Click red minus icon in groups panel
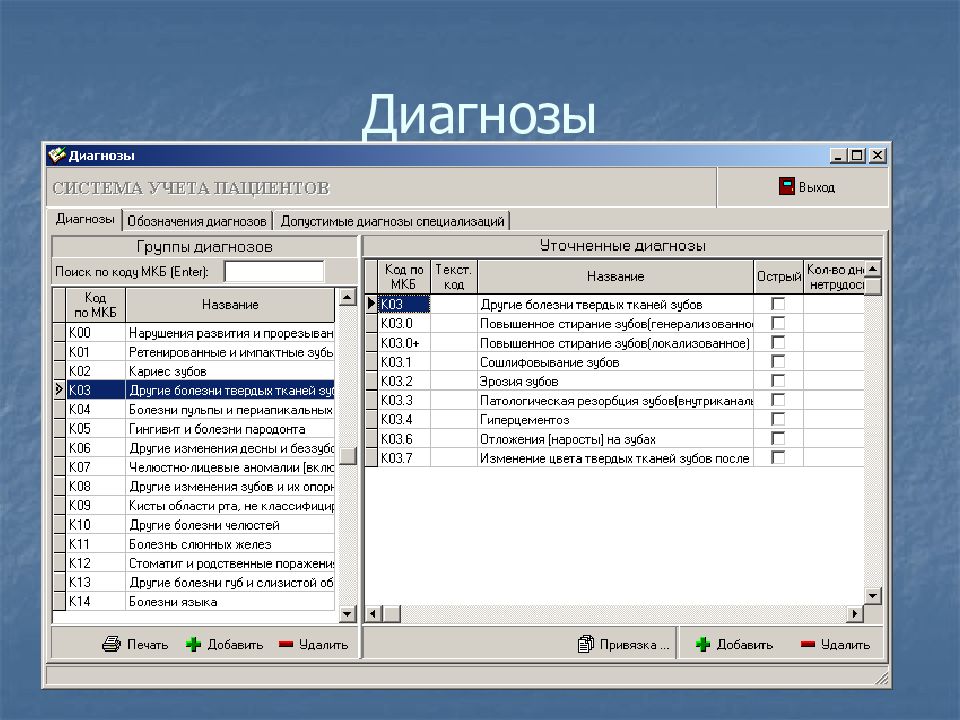This screenshot has height=720, width=960. tap(286, 643)
